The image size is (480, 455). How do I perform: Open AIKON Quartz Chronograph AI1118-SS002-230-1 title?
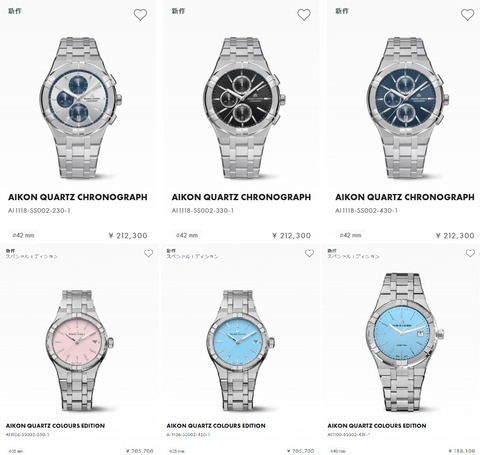coord(78,197)
